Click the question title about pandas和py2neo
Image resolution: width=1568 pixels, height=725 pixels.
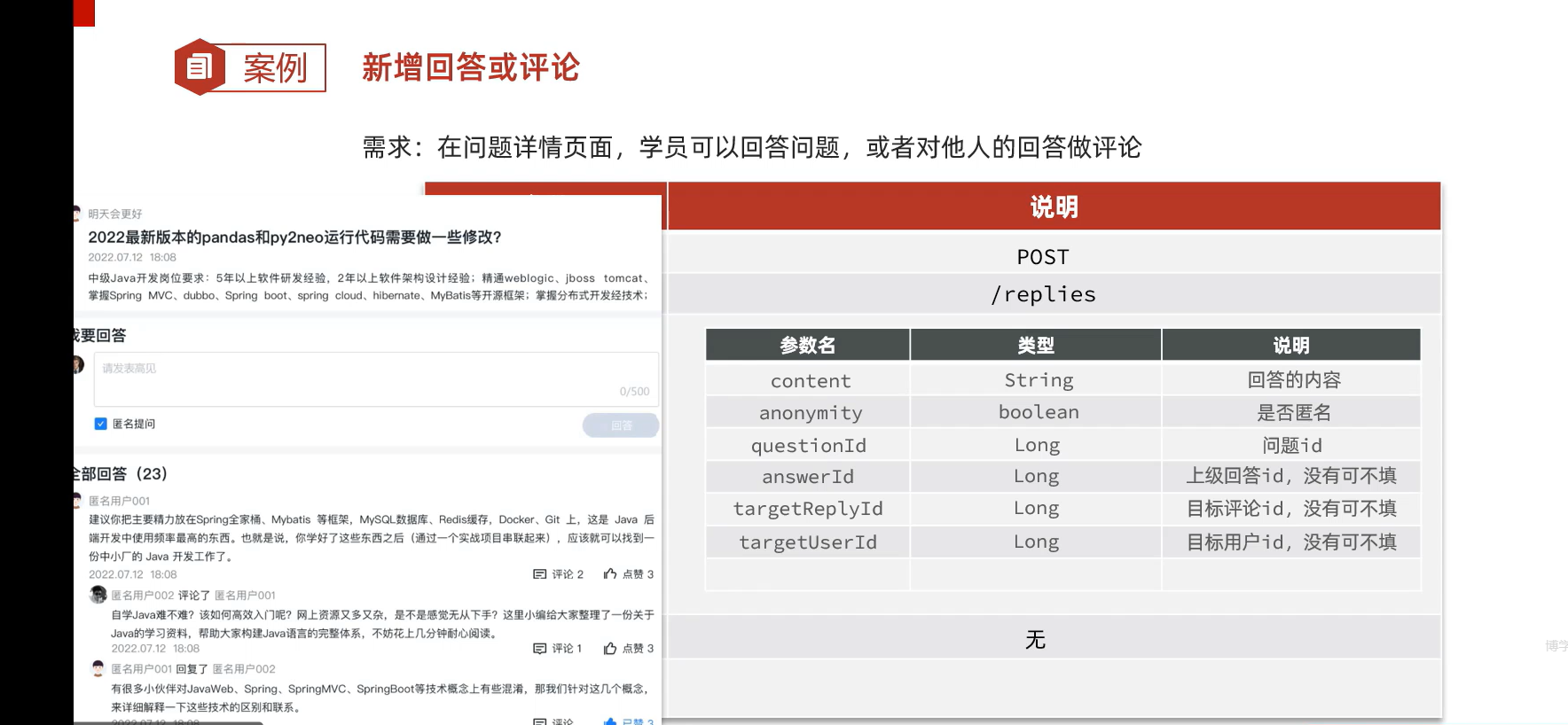294,237
